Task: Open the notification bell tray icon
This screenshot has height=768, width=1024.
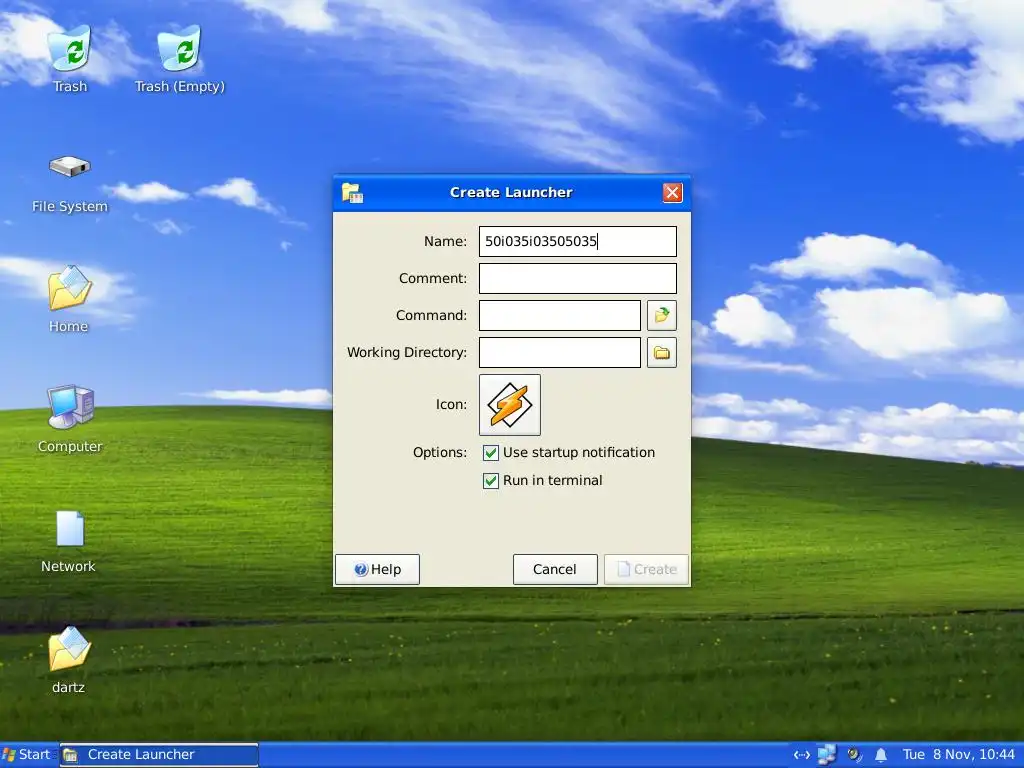Action: click(880, 755)
